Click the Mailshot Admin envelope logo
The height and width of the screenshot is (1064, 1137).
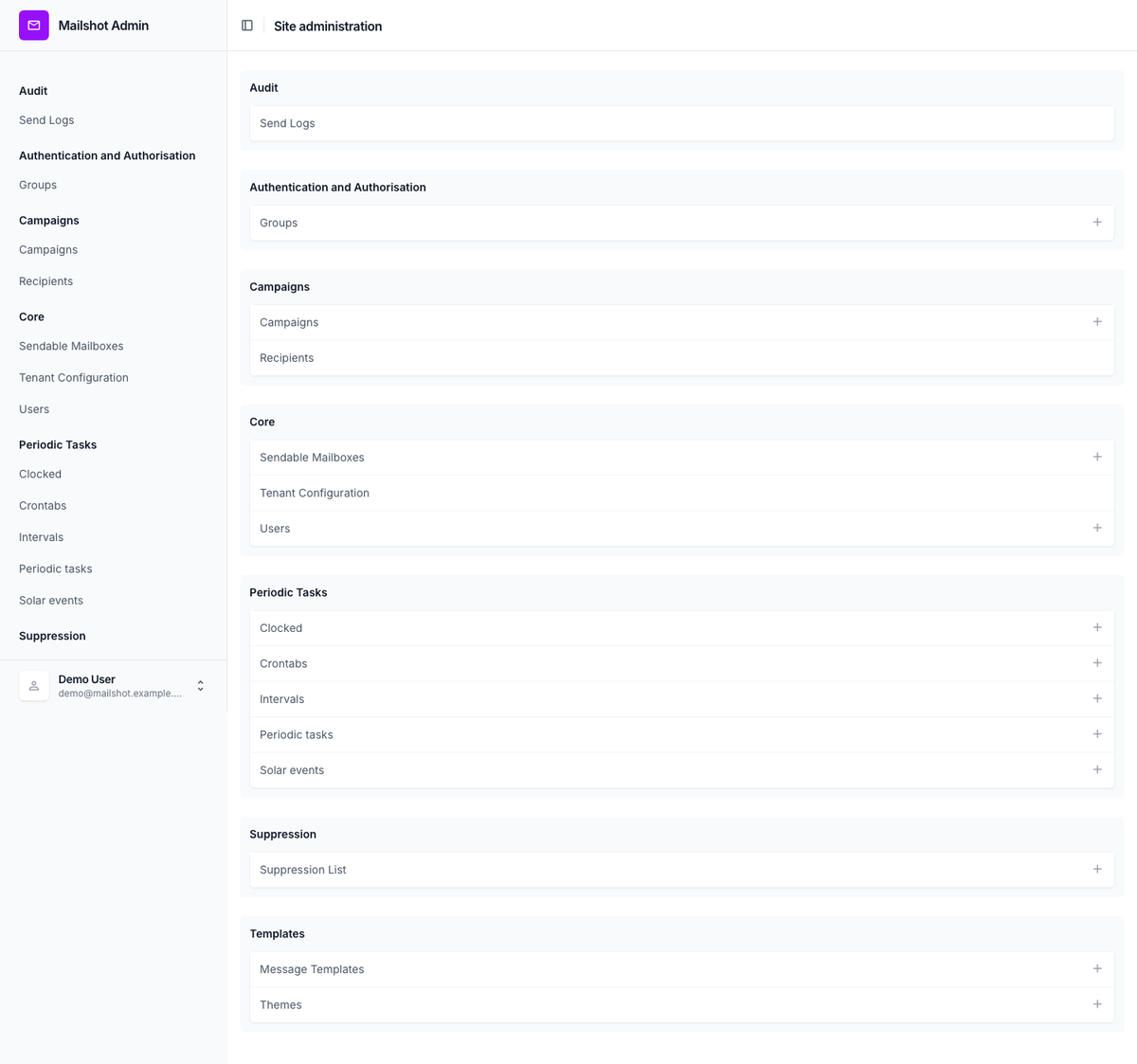[33, 26]
